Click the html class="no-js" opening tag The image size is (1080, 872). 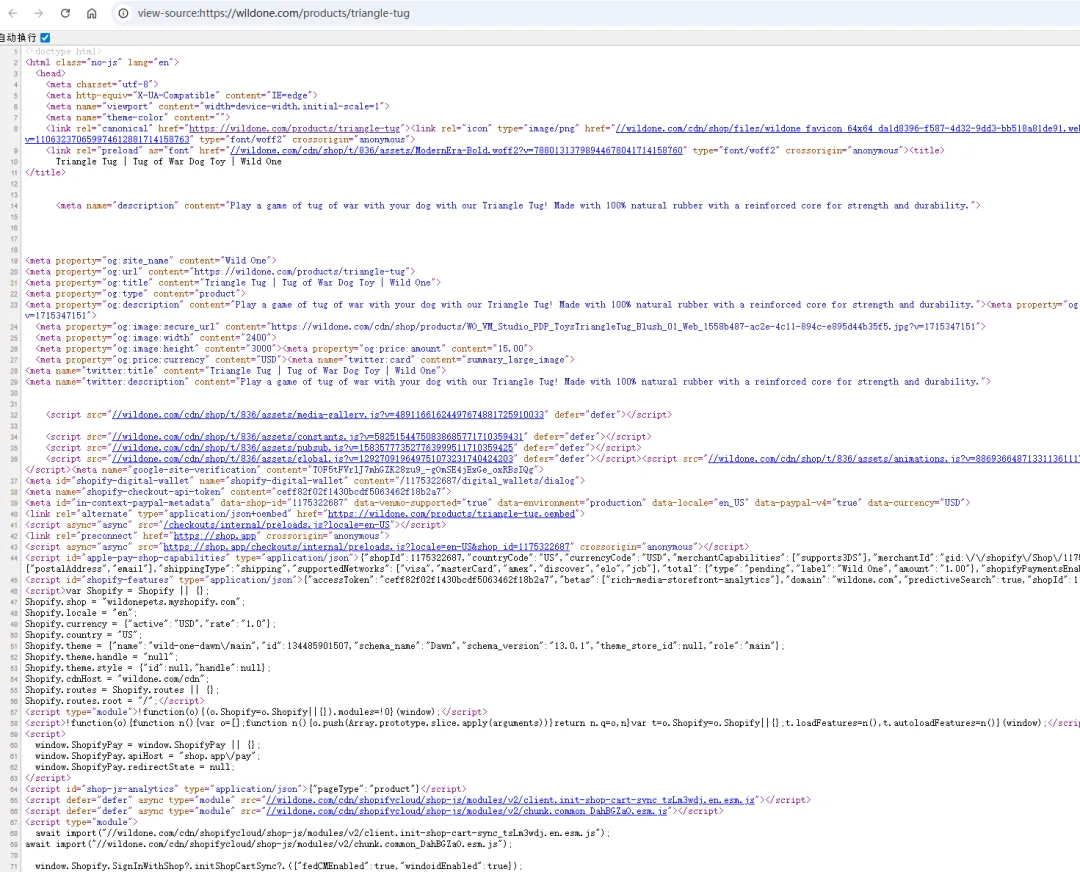click(102, 62)
